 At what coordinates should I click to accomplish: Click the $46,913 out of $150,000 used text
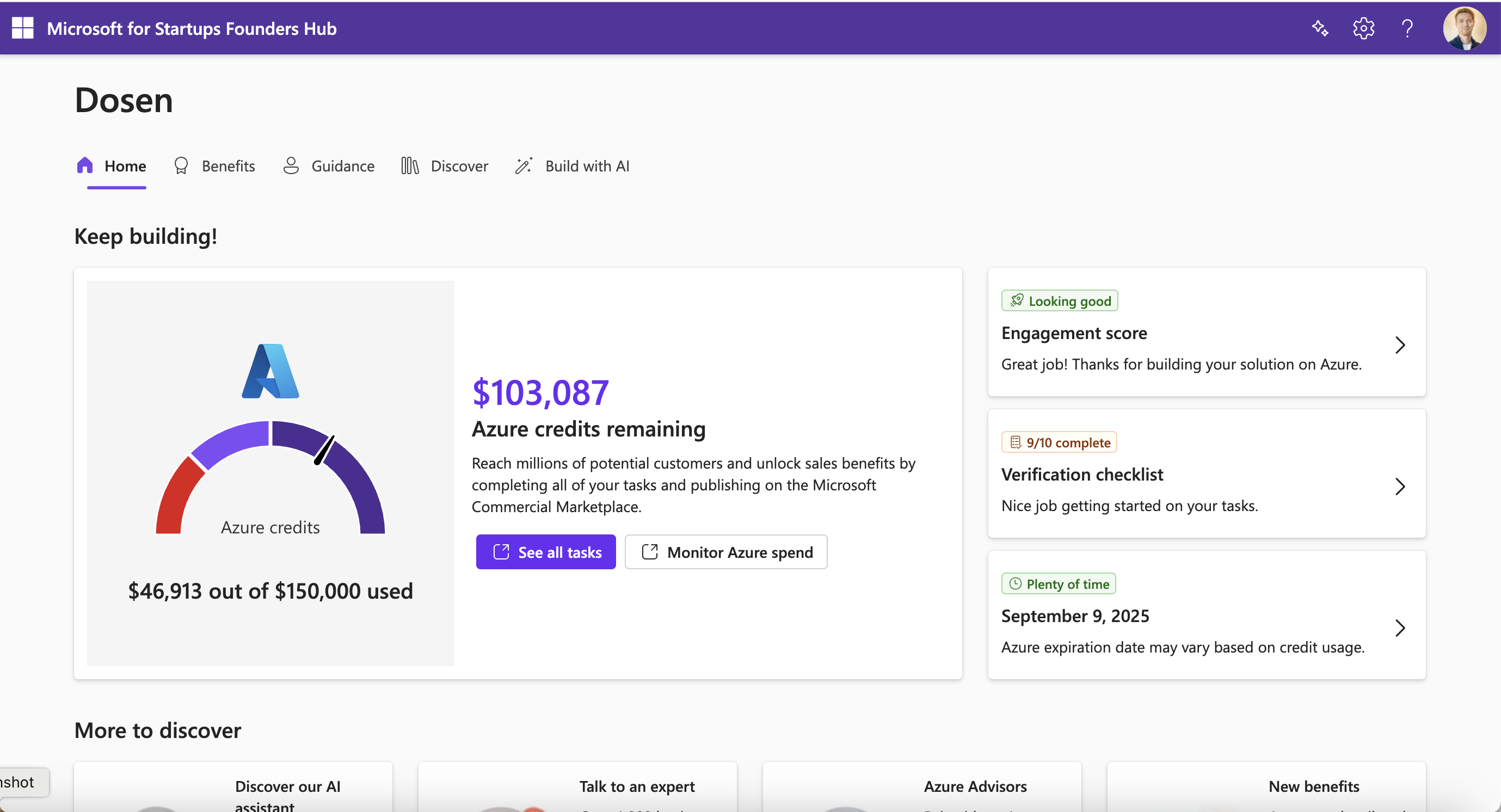pos(270,590)
